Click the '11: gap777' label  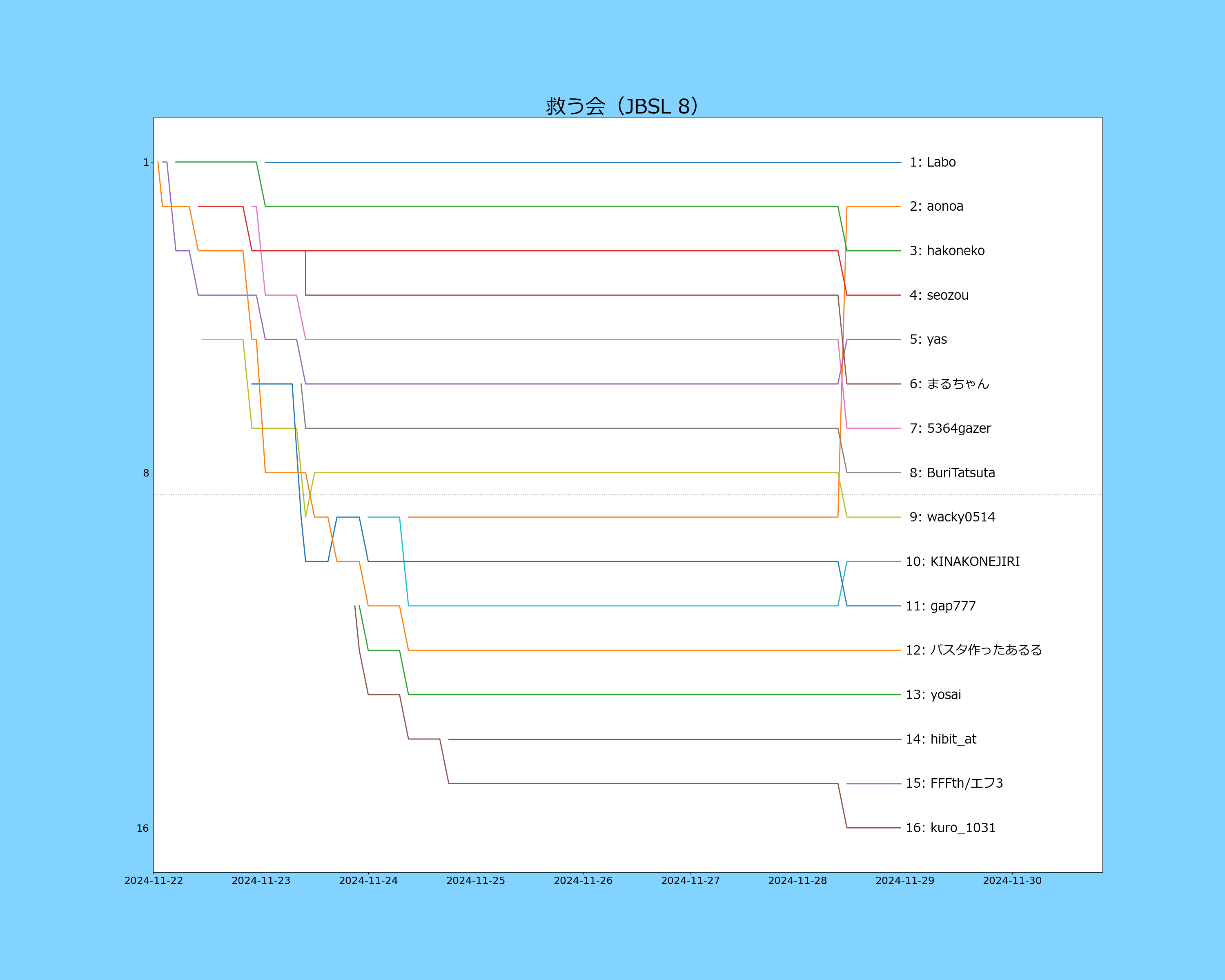click(x=940, y=606)
